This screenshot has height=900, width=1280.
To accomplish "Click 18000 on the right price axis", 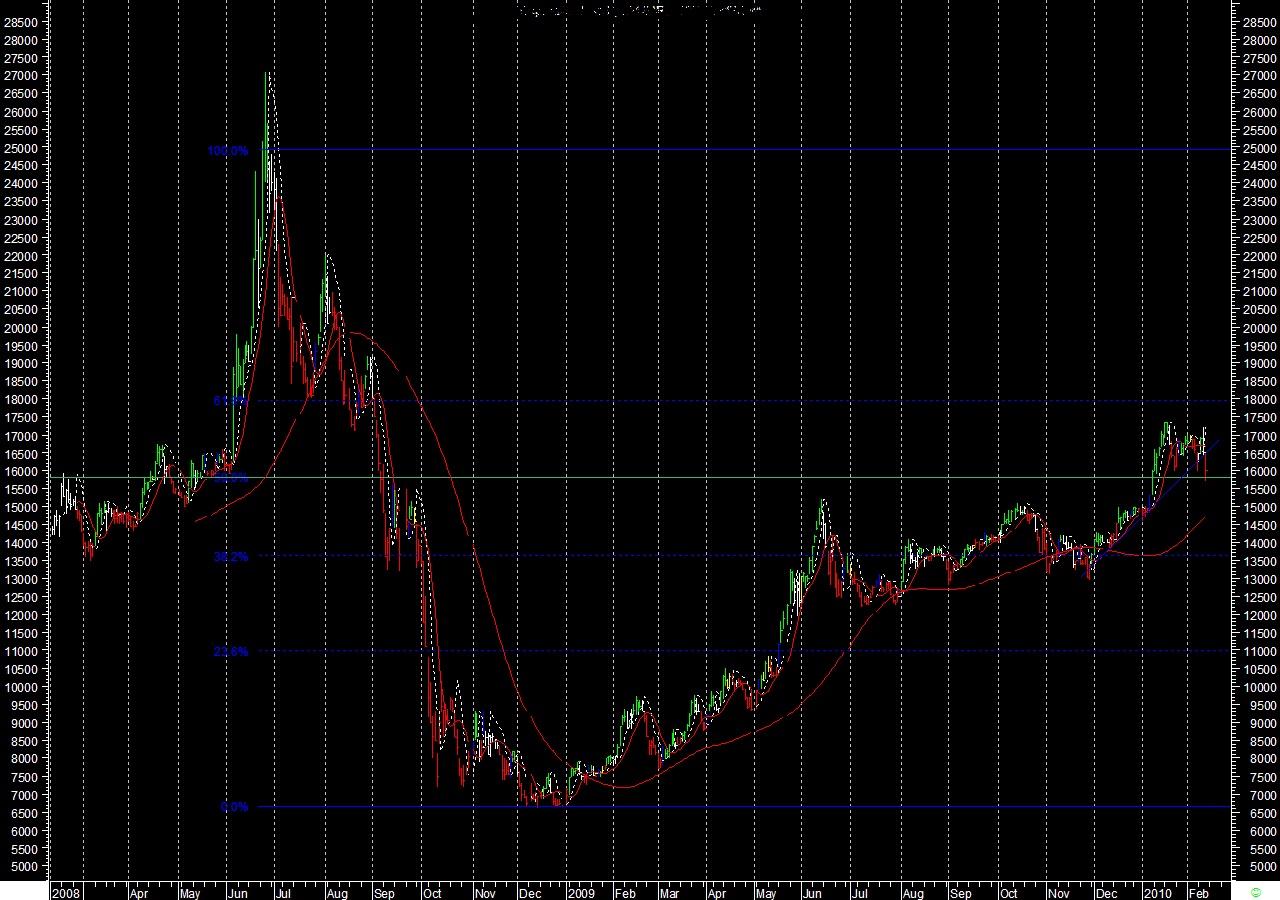I will click(x=1259, y=401).
